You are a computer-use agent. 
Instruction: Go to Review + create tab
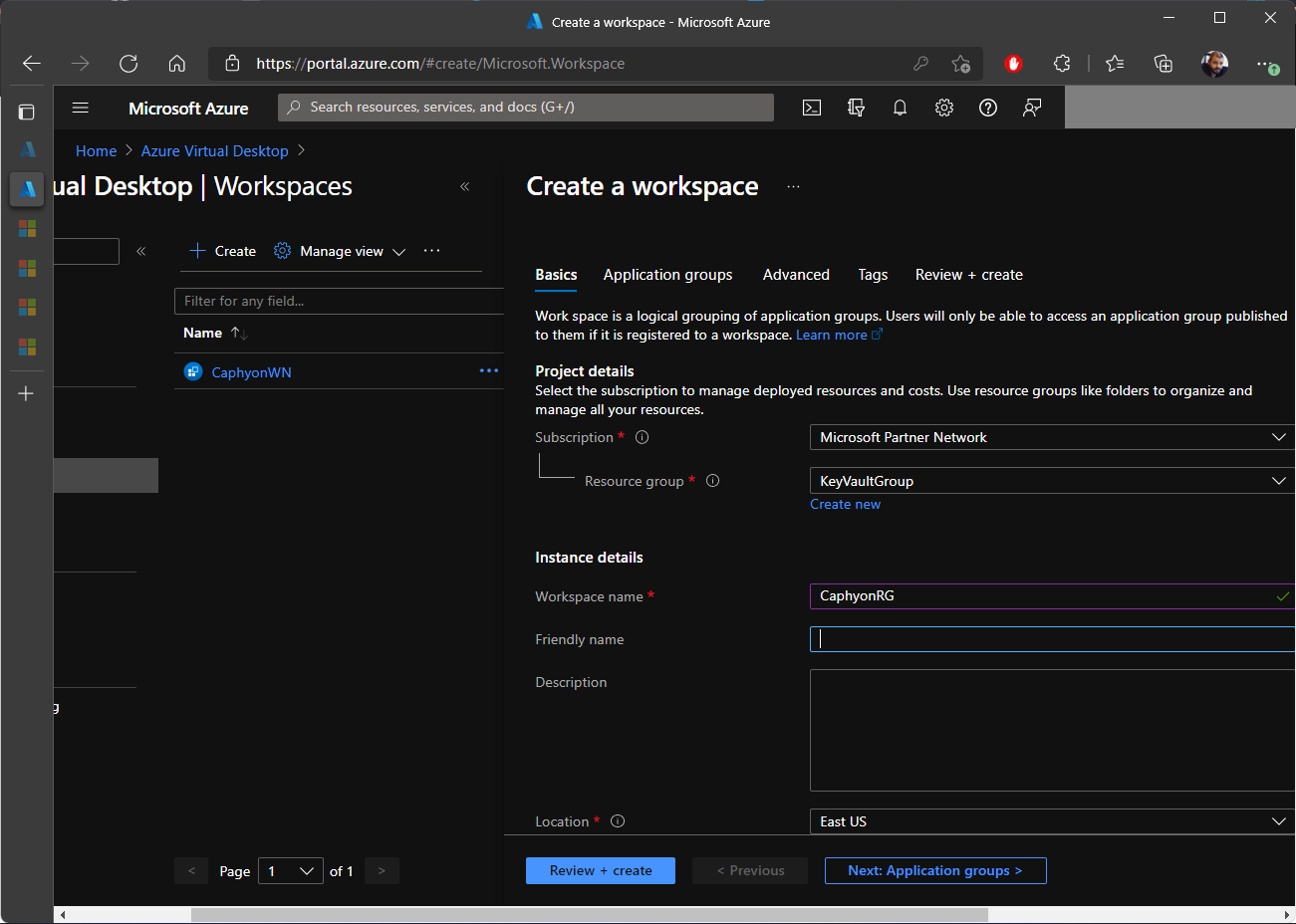(x=969, y=275)
